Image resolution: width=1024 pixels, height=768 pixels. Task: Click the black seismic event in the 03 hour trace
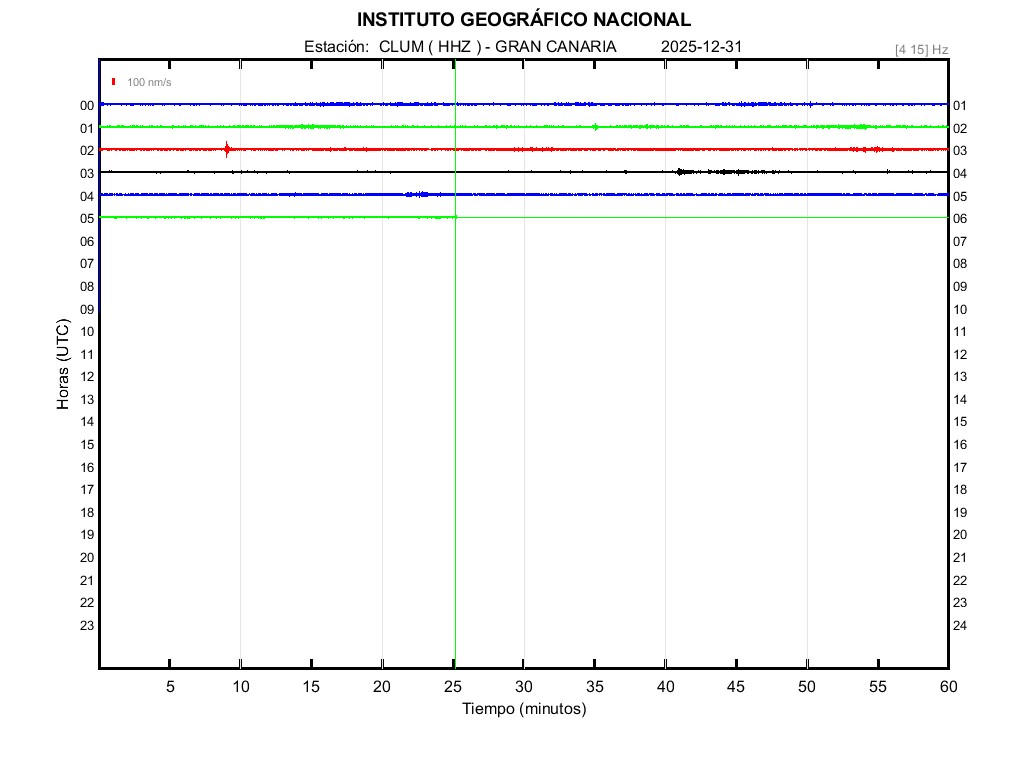[x=684, y=172]
